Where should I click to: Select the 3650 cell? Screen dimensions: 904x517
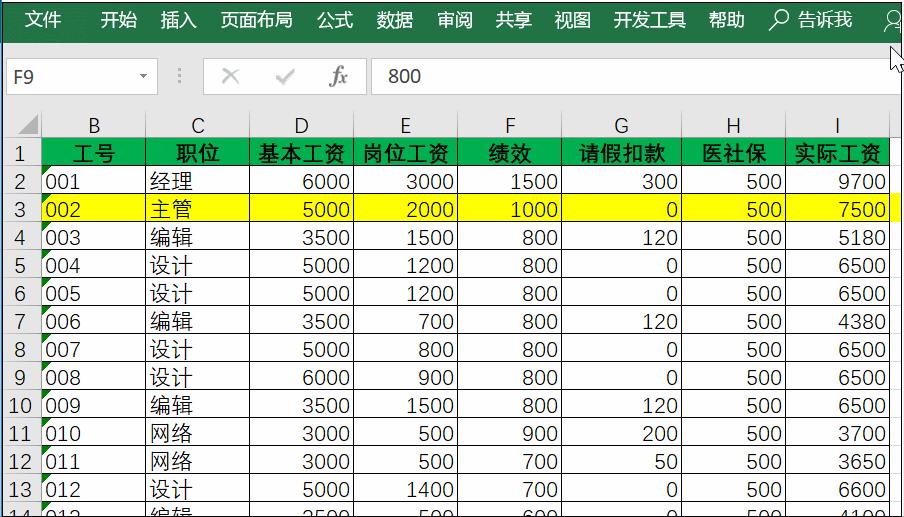click(837, 461)
